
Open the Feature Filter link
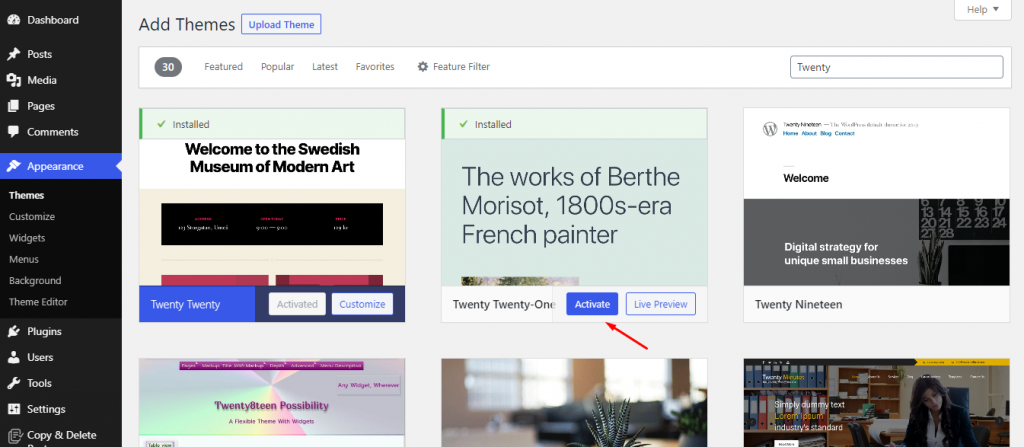[454, 67]
